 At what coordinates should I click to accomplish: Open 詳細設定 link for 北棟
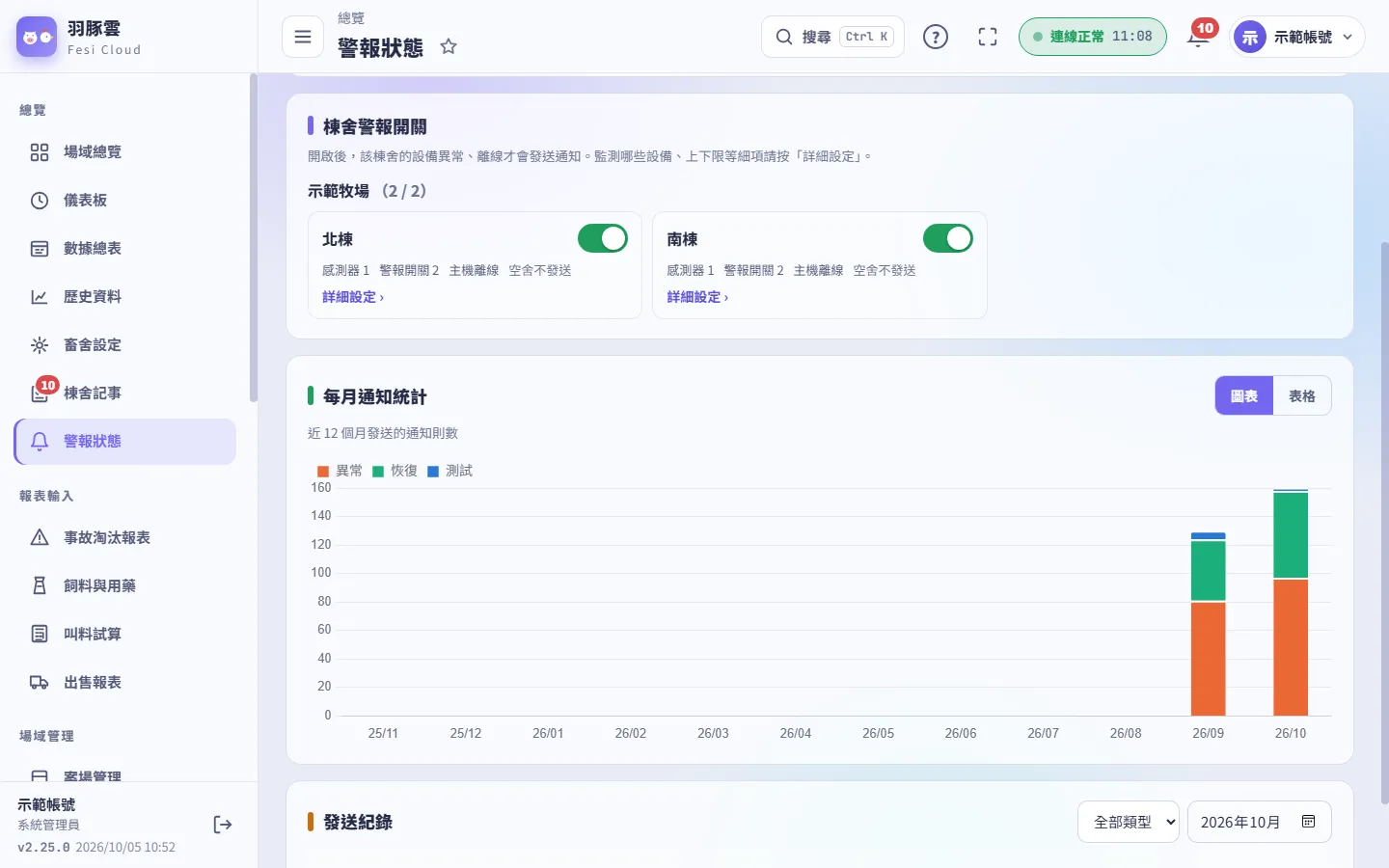point(353,297)
